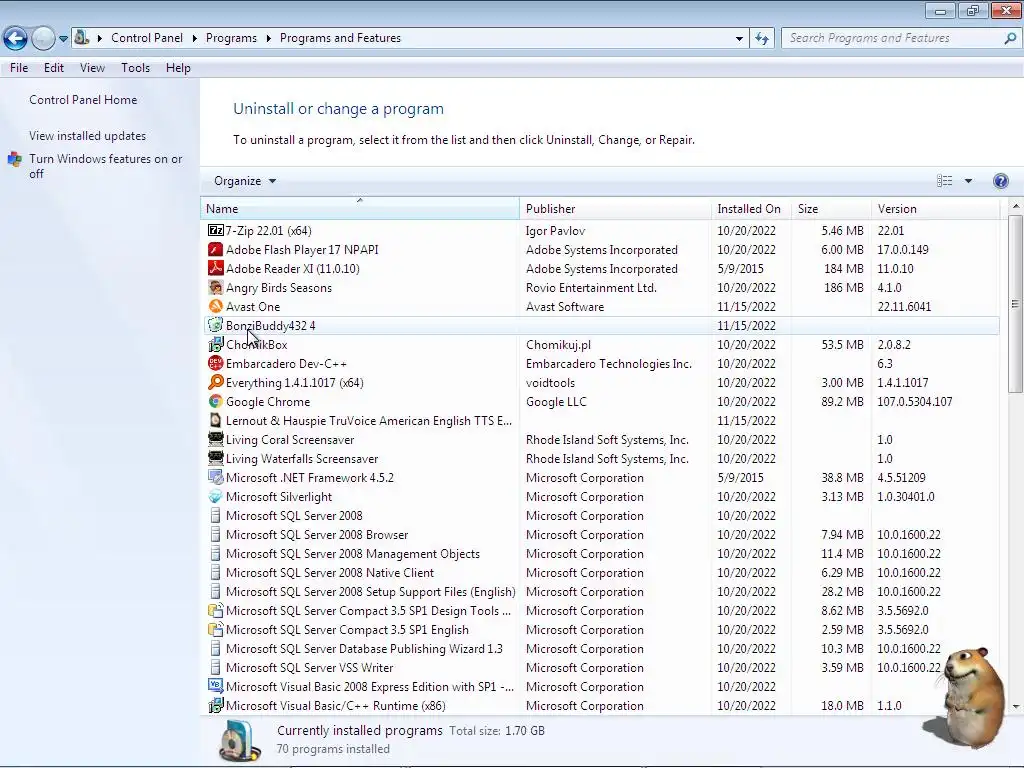Expand arrow after Control Panel breadcrumb
The image size is (1024, 768).
[195, 39]
